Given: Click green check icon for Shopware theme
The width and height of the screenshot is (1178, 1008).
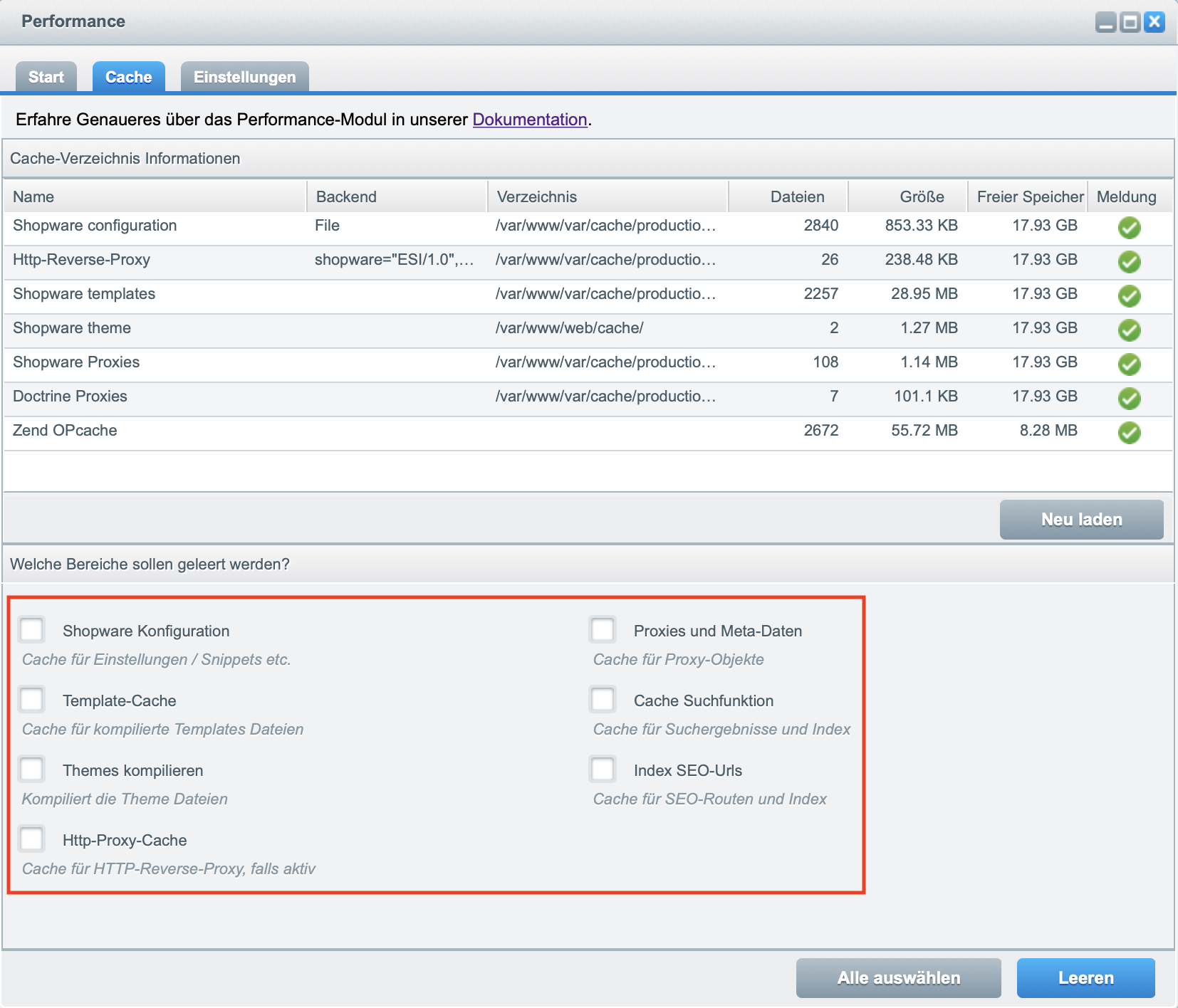Looking at the screenshot, I should tap(1129, 330).
